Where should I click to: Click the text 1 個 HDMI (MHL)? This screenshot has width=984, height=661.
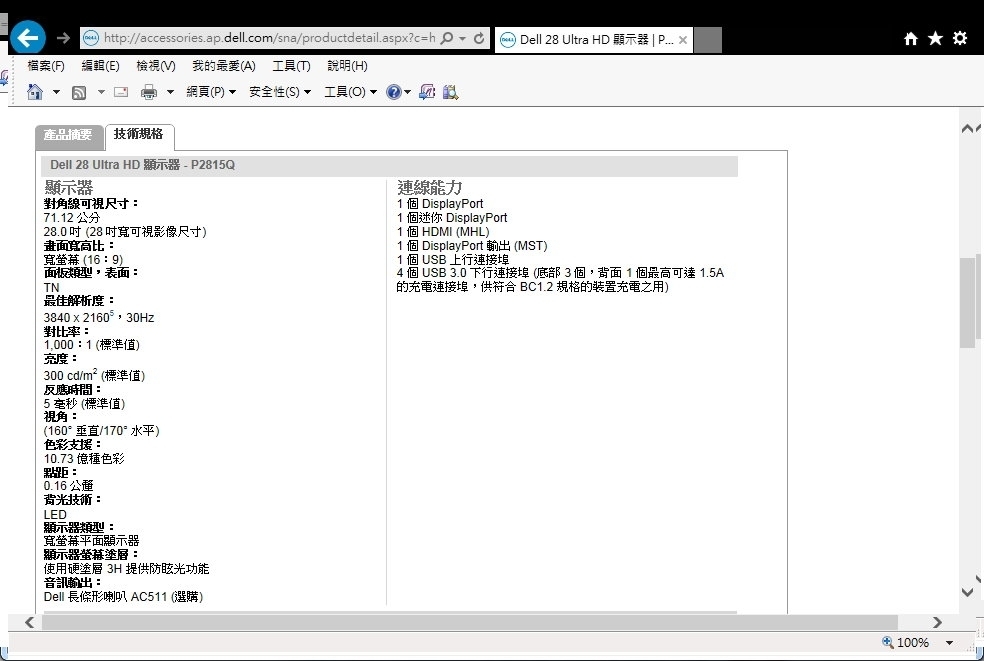point(443,232)
